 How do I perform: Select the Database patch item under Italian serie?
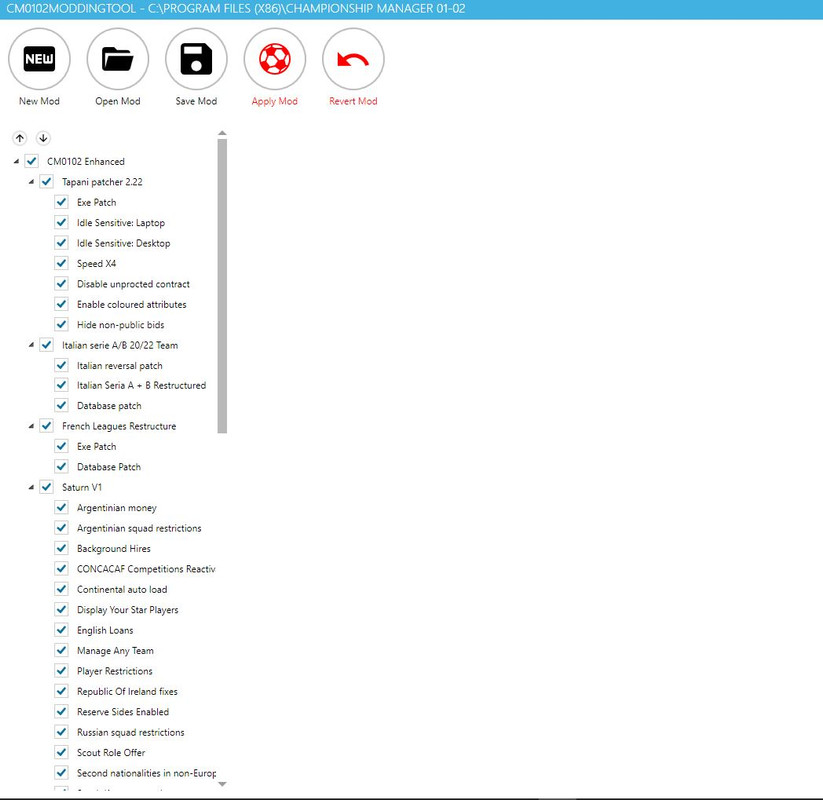pos(109,406)
